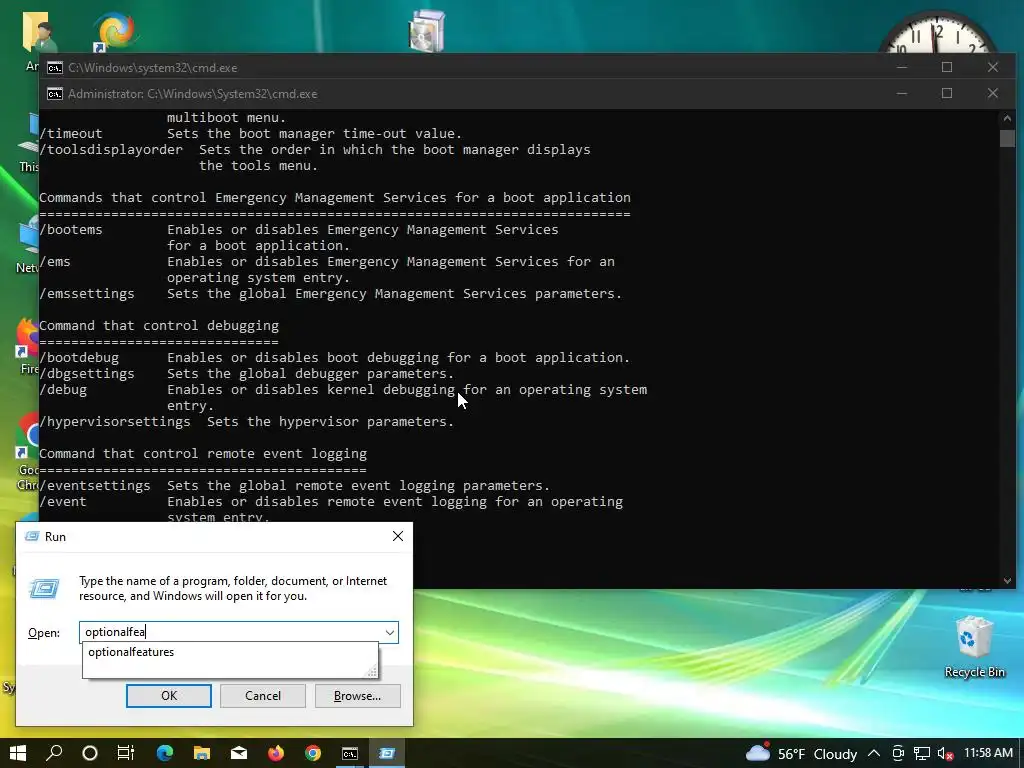Image resolution: width=1024 pixels, height=768 pixels.
Task: Click the Run dialog title icon
Action: click(x=31, y=536)
